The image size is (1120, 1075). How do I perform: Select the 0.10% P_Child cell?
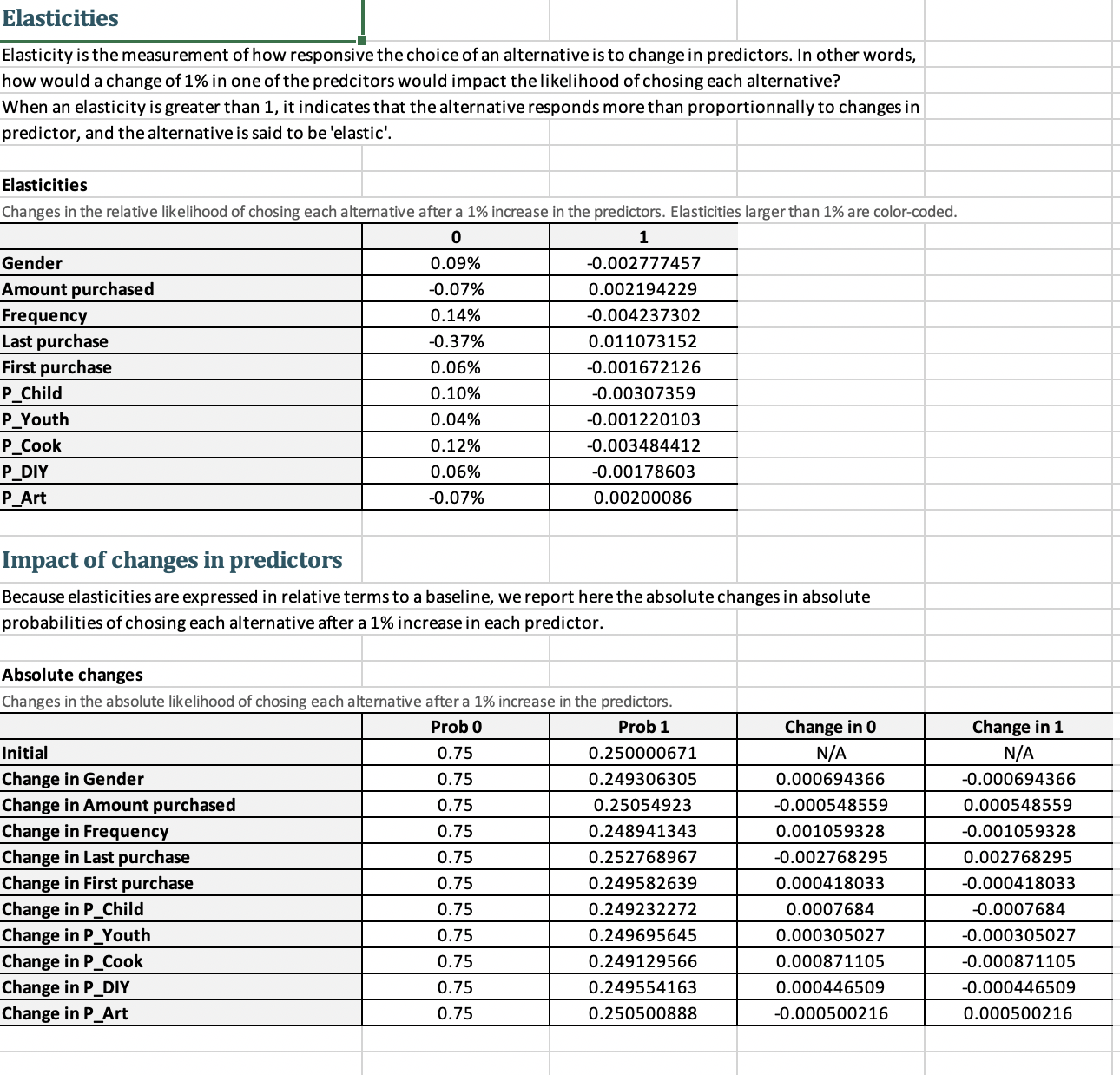(x=456, y=393)
